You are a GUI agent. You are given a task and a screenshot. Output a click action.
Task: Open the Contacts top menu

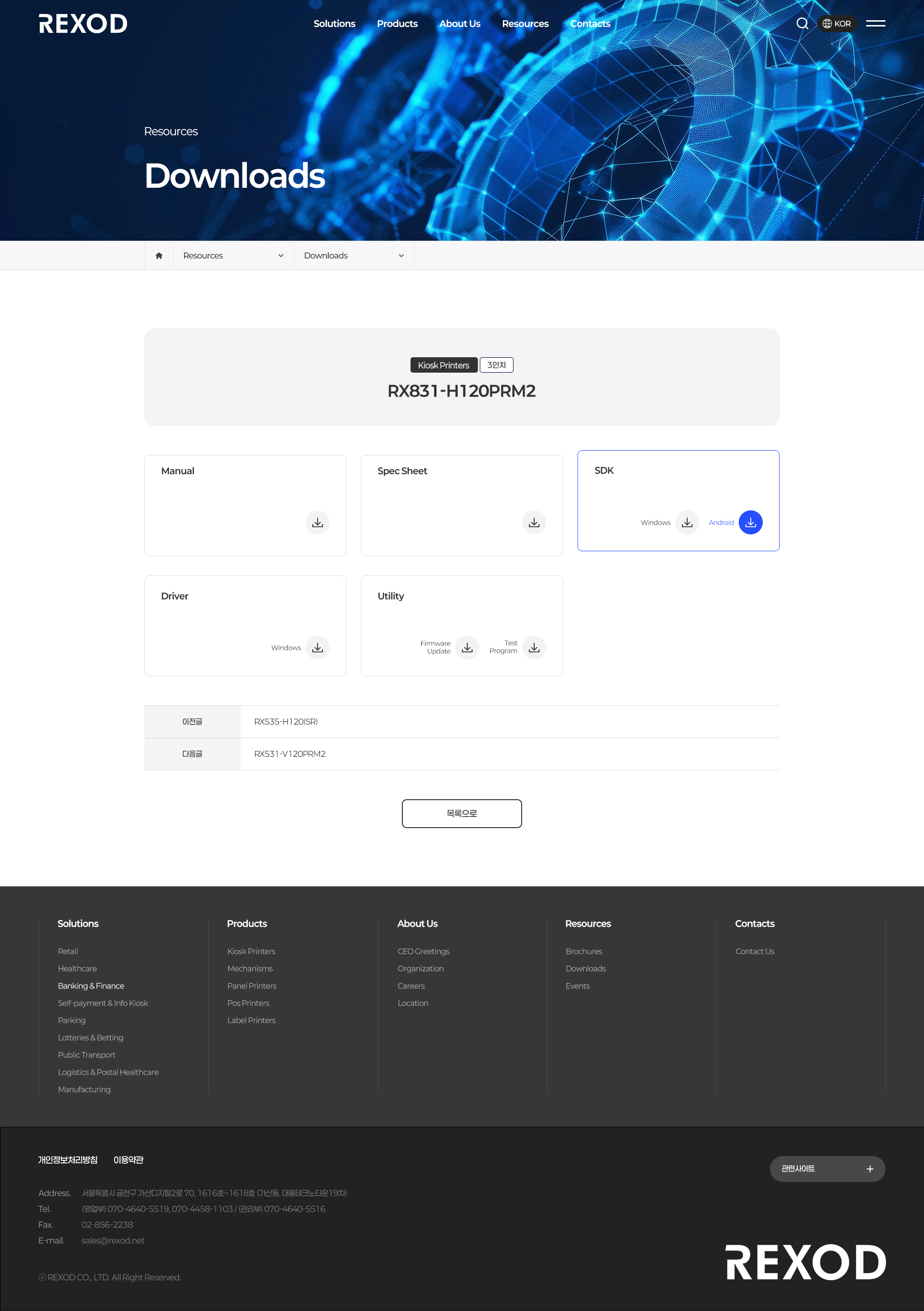(x=590, y=24)
